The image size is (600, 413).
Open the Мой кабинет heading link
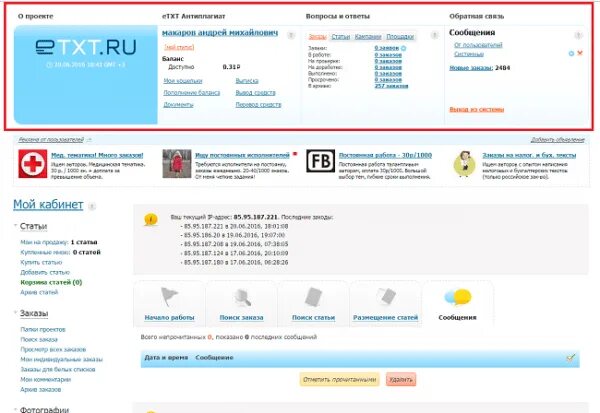pos(48,204)
